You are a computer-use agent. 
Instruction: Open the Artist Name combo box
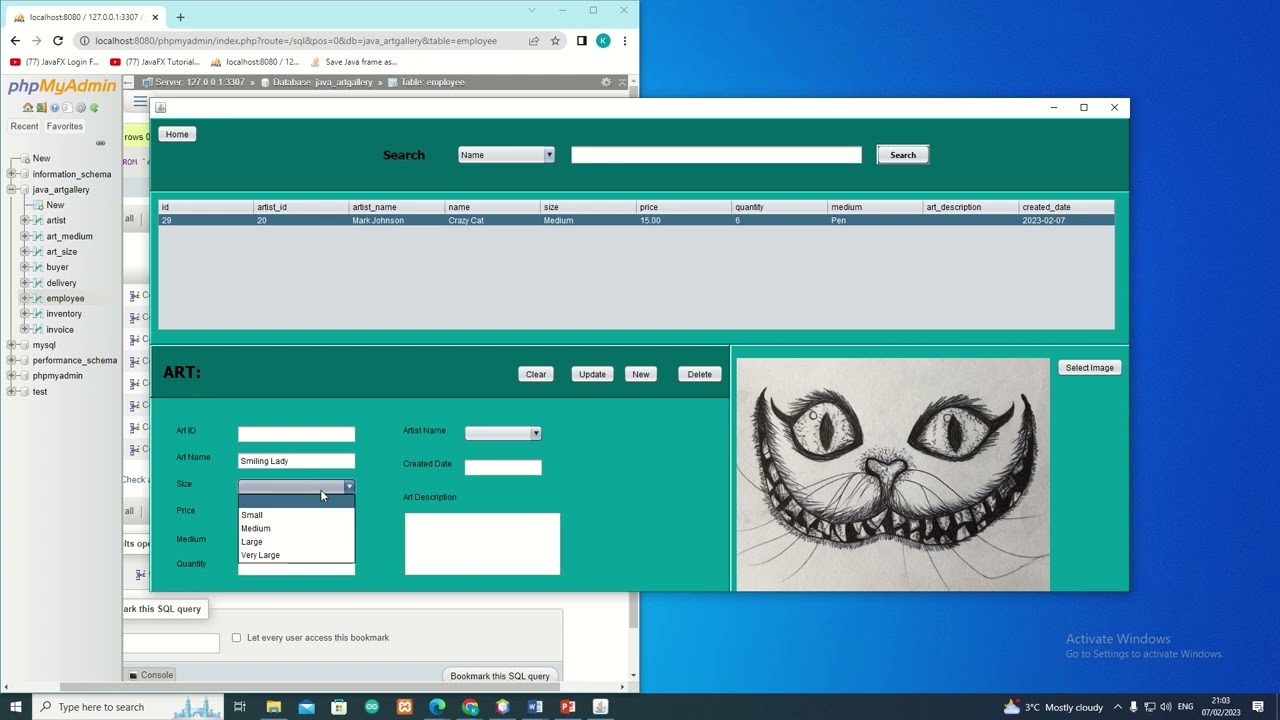pyautogui.click(x=503, y=433)
